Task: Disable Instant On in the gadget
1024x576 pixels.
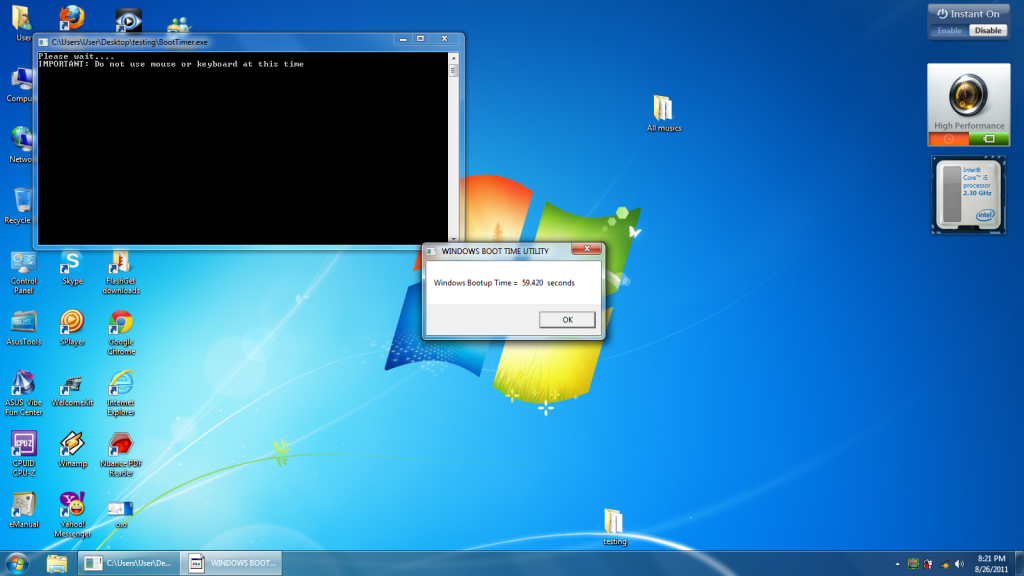Action: (988, 31)
